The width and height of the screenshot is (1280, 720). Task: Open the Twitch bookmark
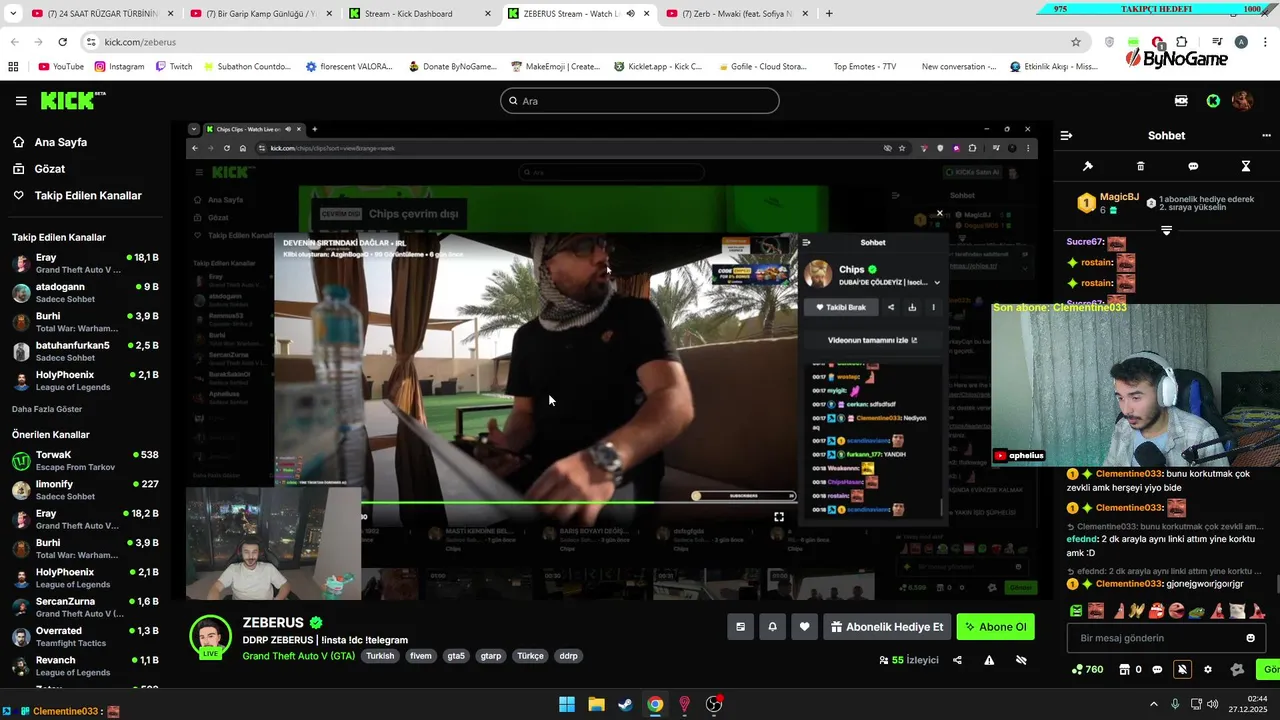point(174,67)
